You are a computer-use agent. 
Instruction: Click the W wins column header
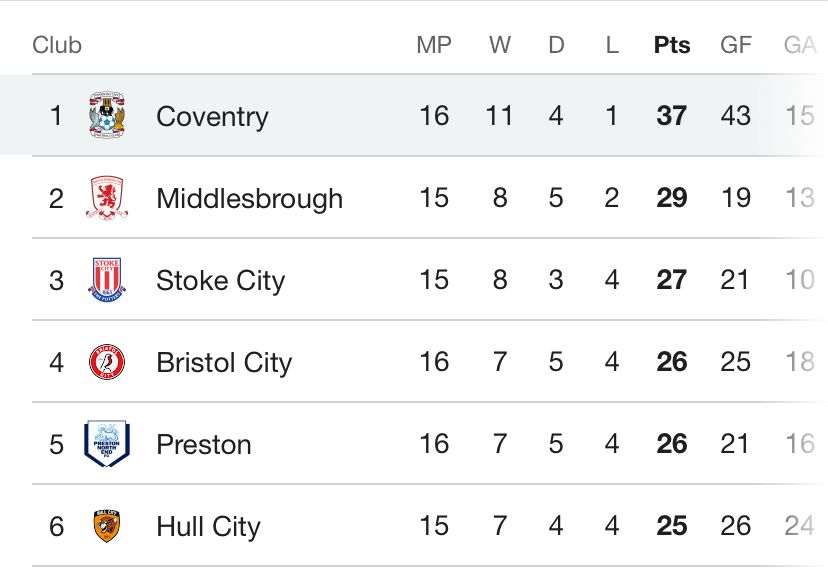[500, 45]
